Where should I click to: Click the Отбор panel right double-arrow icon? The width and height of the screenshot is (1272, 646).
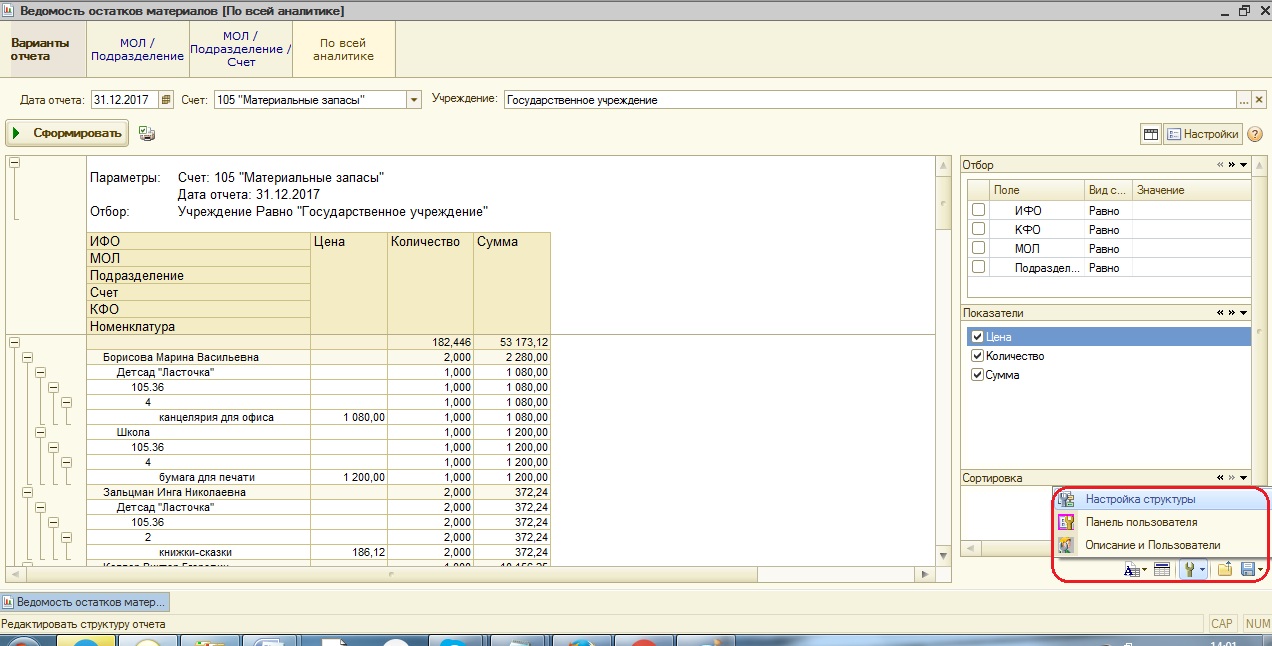pos(1232,165)
